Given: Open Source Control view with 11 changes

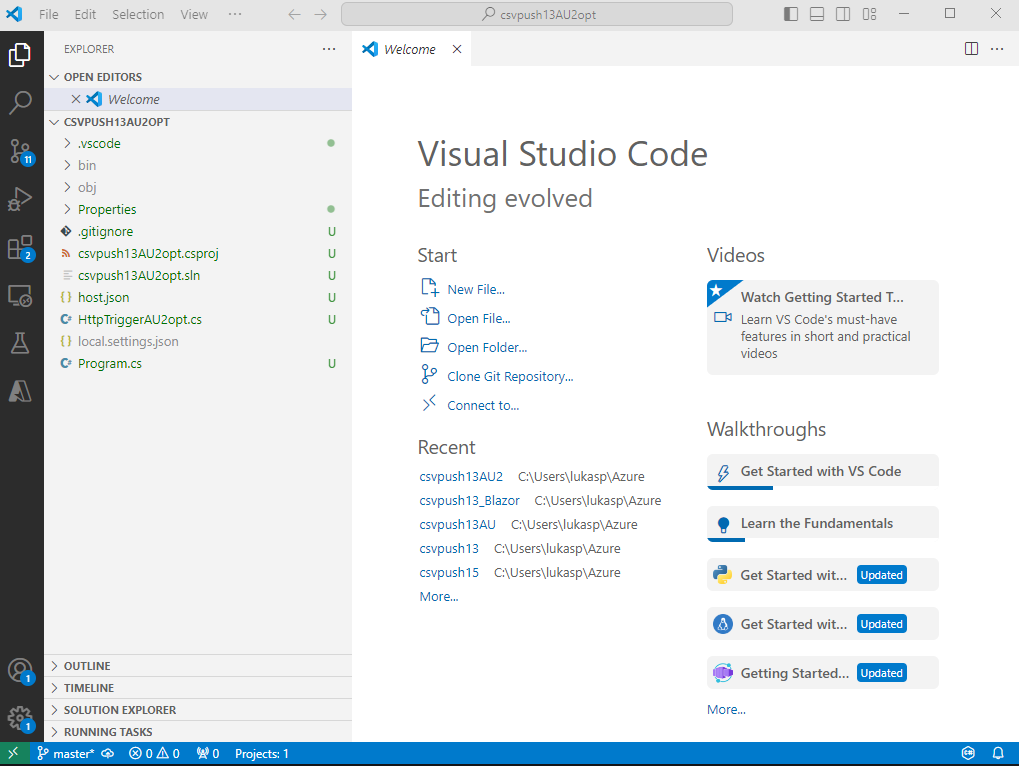Looking at the screenshot, I should 20,151.
